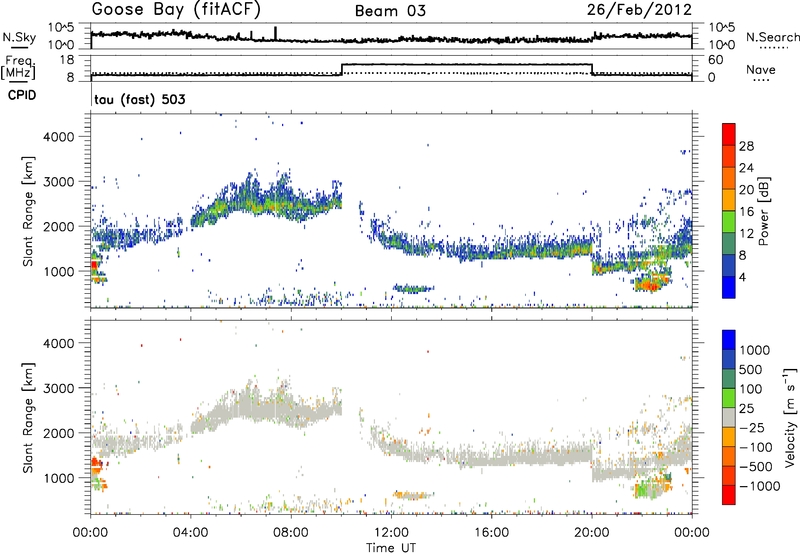Click the '3000' tick in the velocity panel
The height and width of the screenshot is (554, 800).
(x=59, y=388)
